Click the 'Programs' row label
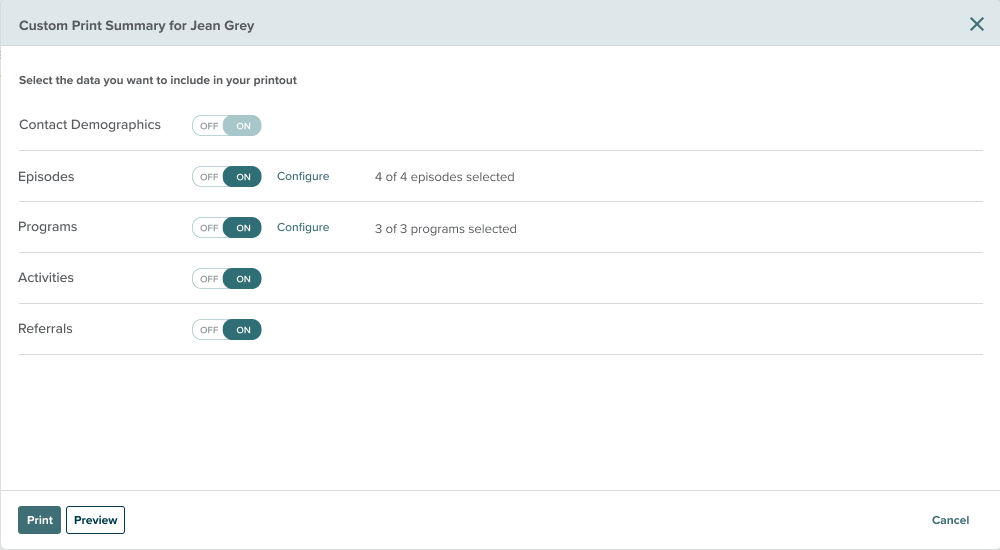1000x550 pixels. [47, 227]
